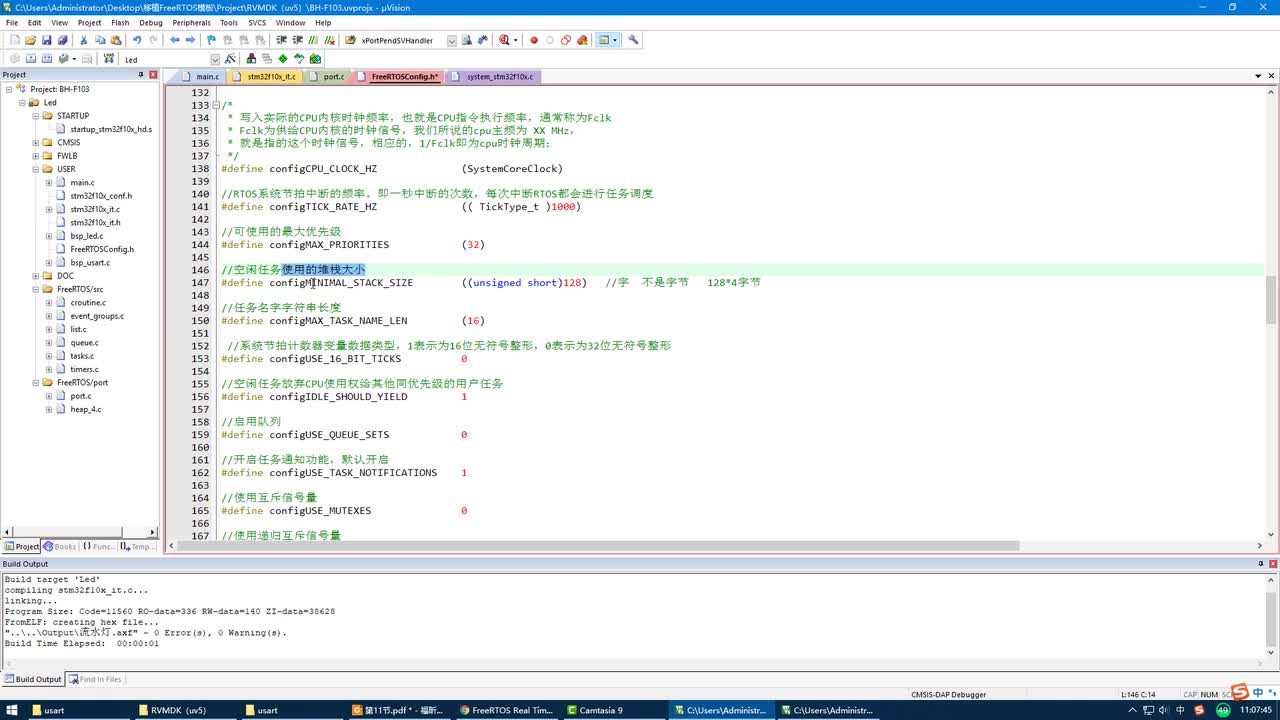The width and height of the screenshot is (1280, 720).
Task: Close the Project panel
Action: (x=153, y=75)
